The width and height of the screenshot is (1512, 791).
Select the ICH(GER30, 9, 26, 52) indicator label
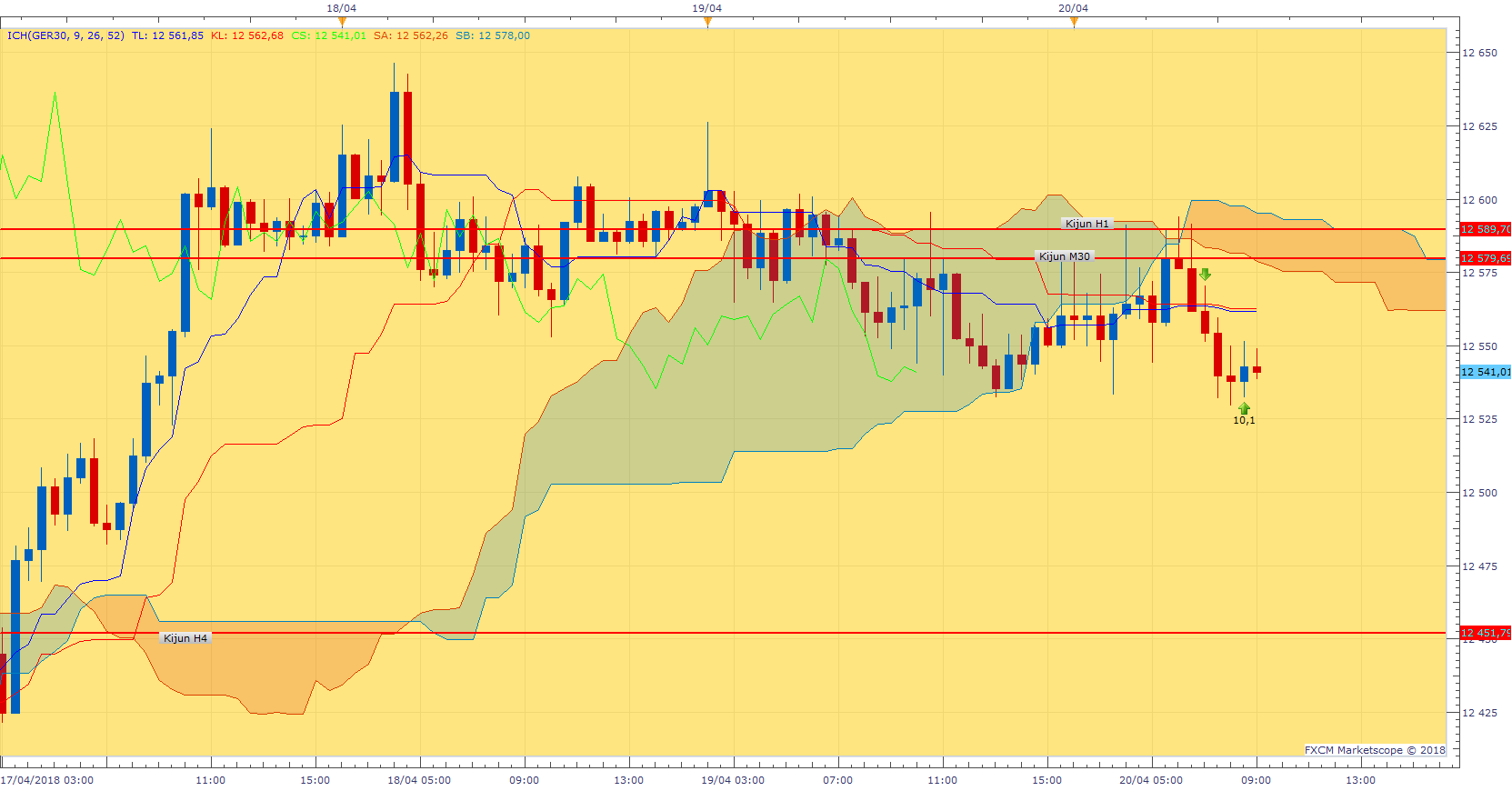[65, 36]
